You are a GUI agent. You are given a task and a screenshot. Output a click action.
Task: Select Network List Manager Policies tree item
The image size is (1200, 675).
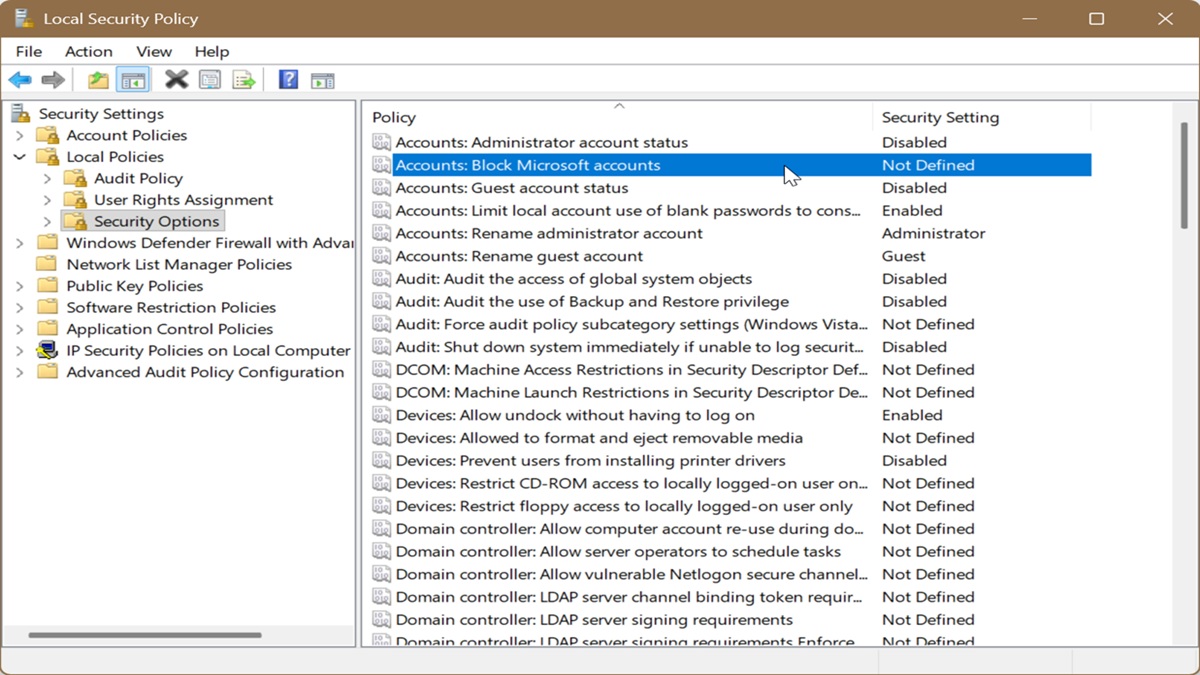(179, 264)
